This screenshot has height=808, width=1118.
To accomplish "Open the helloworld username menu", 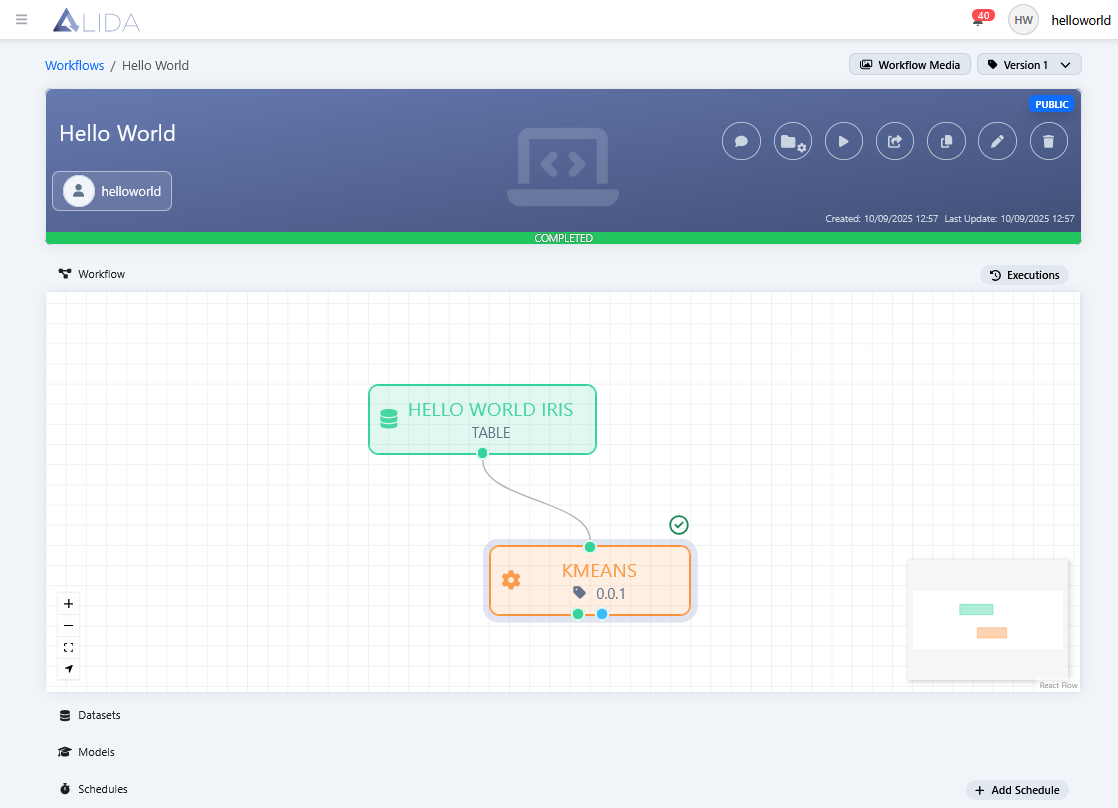I will [x=1080, y=21].
